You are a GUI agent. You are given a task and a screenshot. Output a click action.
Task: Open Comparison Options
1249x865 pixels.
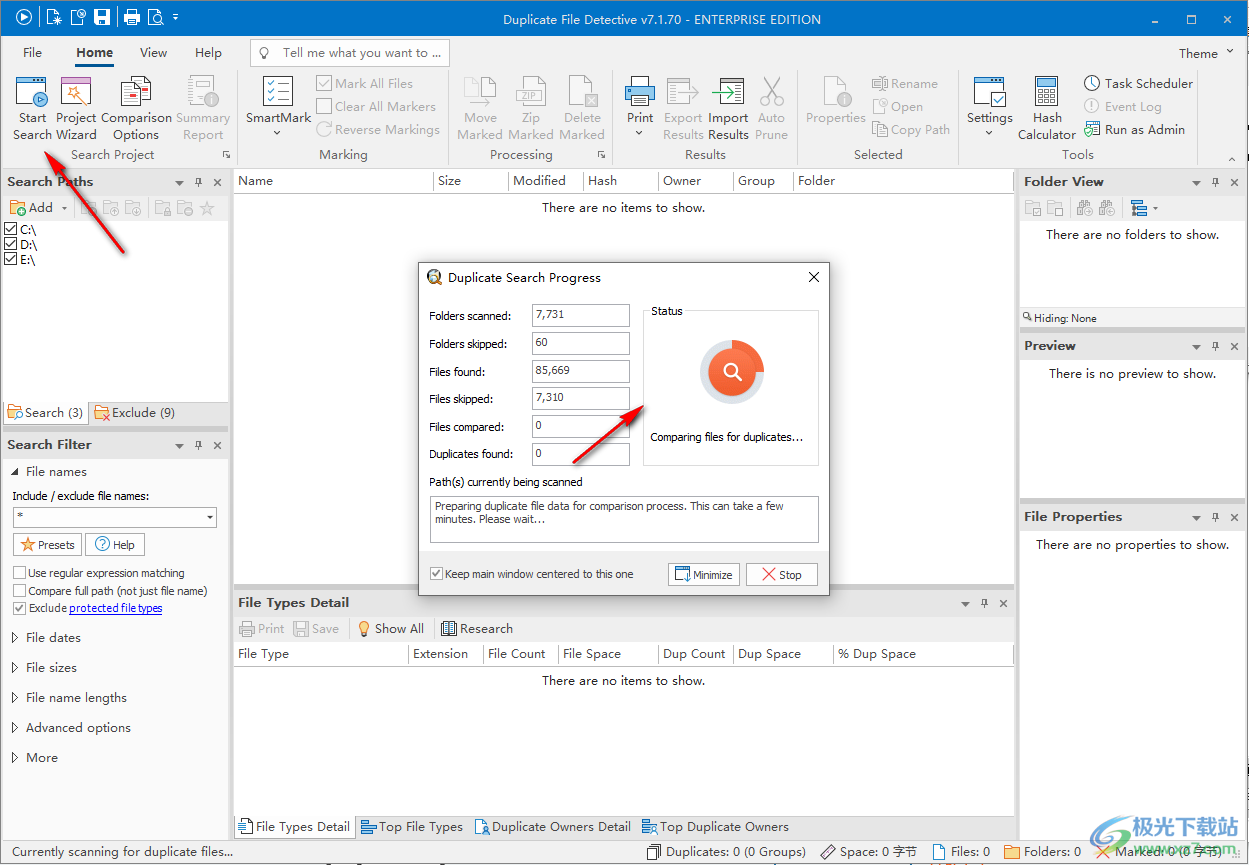(x=136, y=109)
